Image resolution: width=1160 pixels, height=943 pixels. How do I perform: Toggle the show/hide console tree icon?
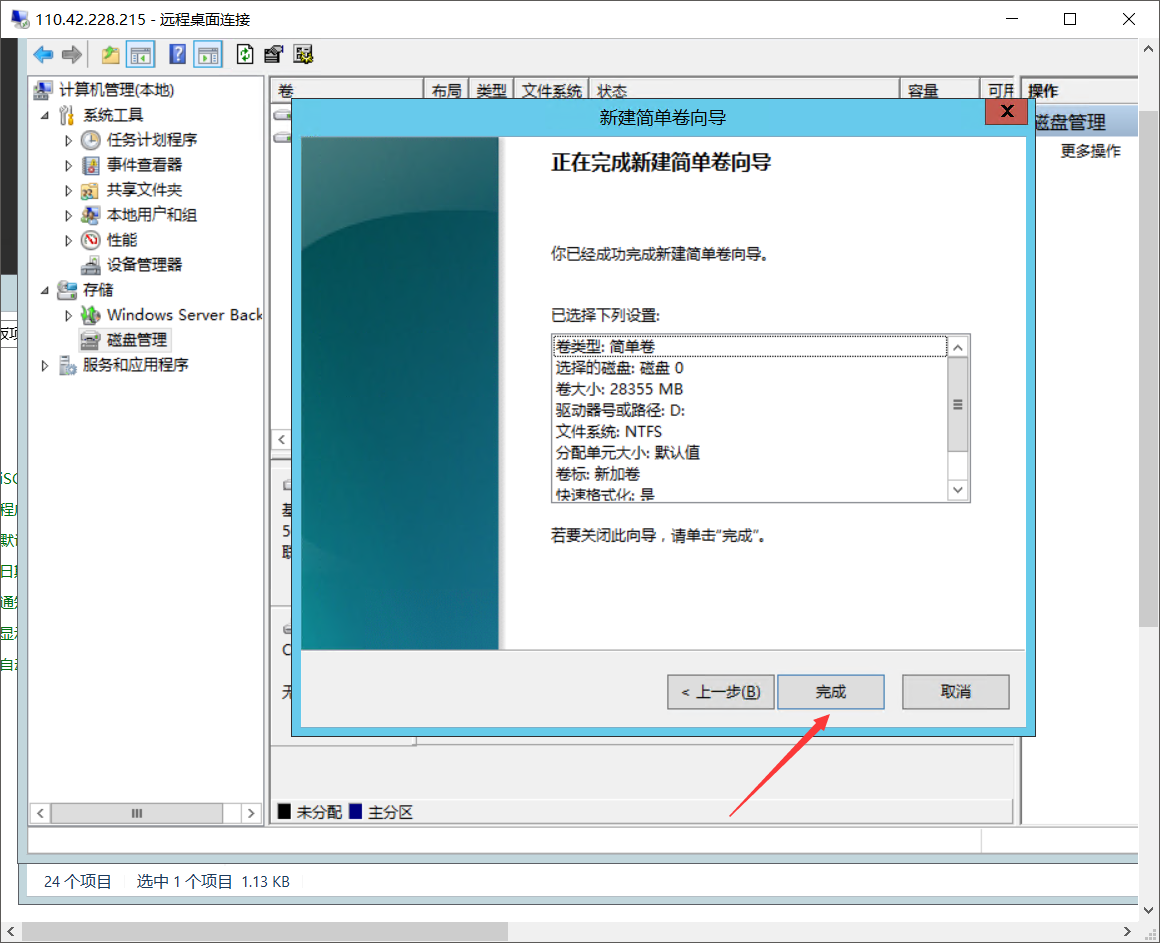(x=140, y=55)
